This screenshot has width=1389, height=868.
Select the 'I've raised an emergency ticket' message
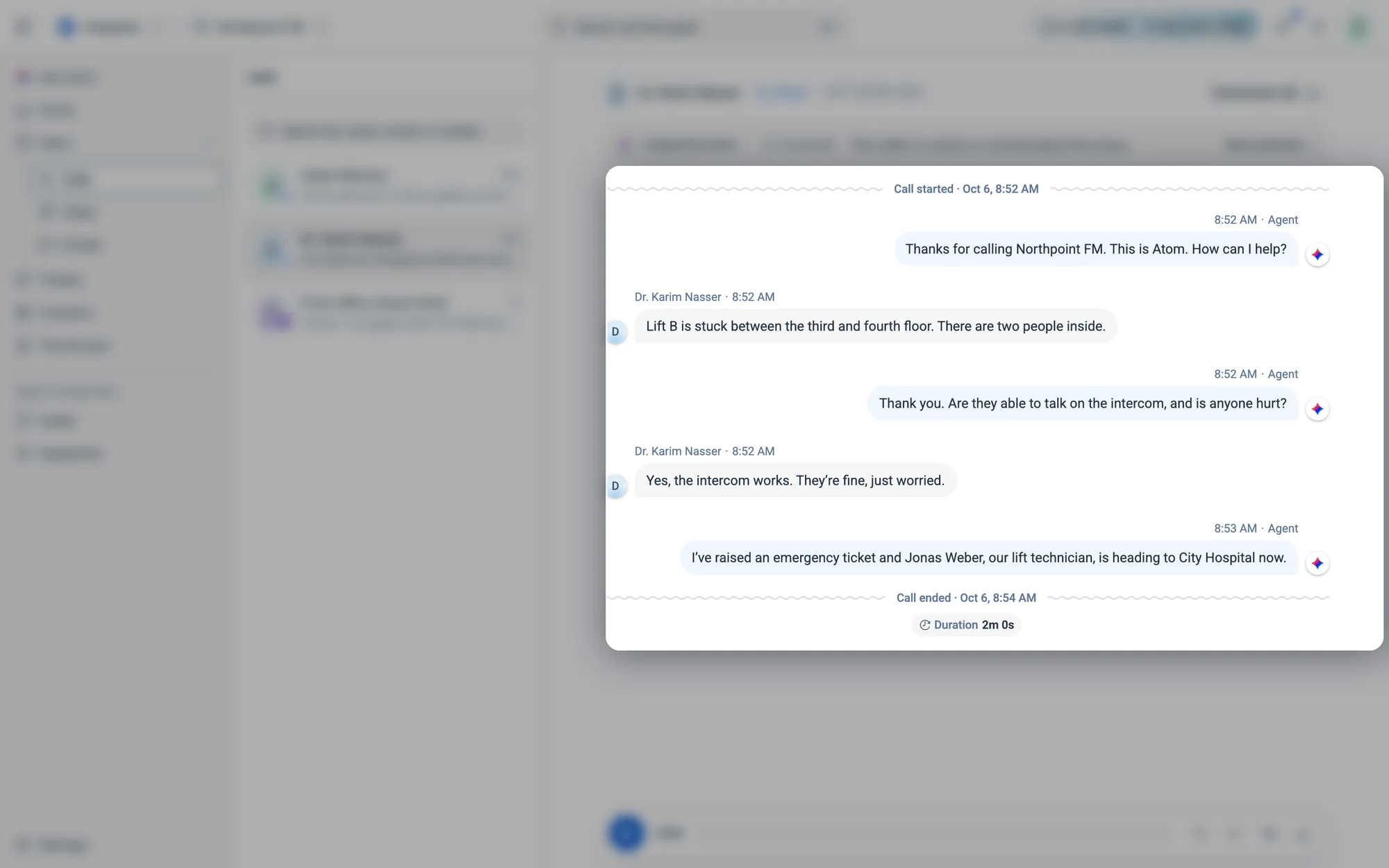989,558
